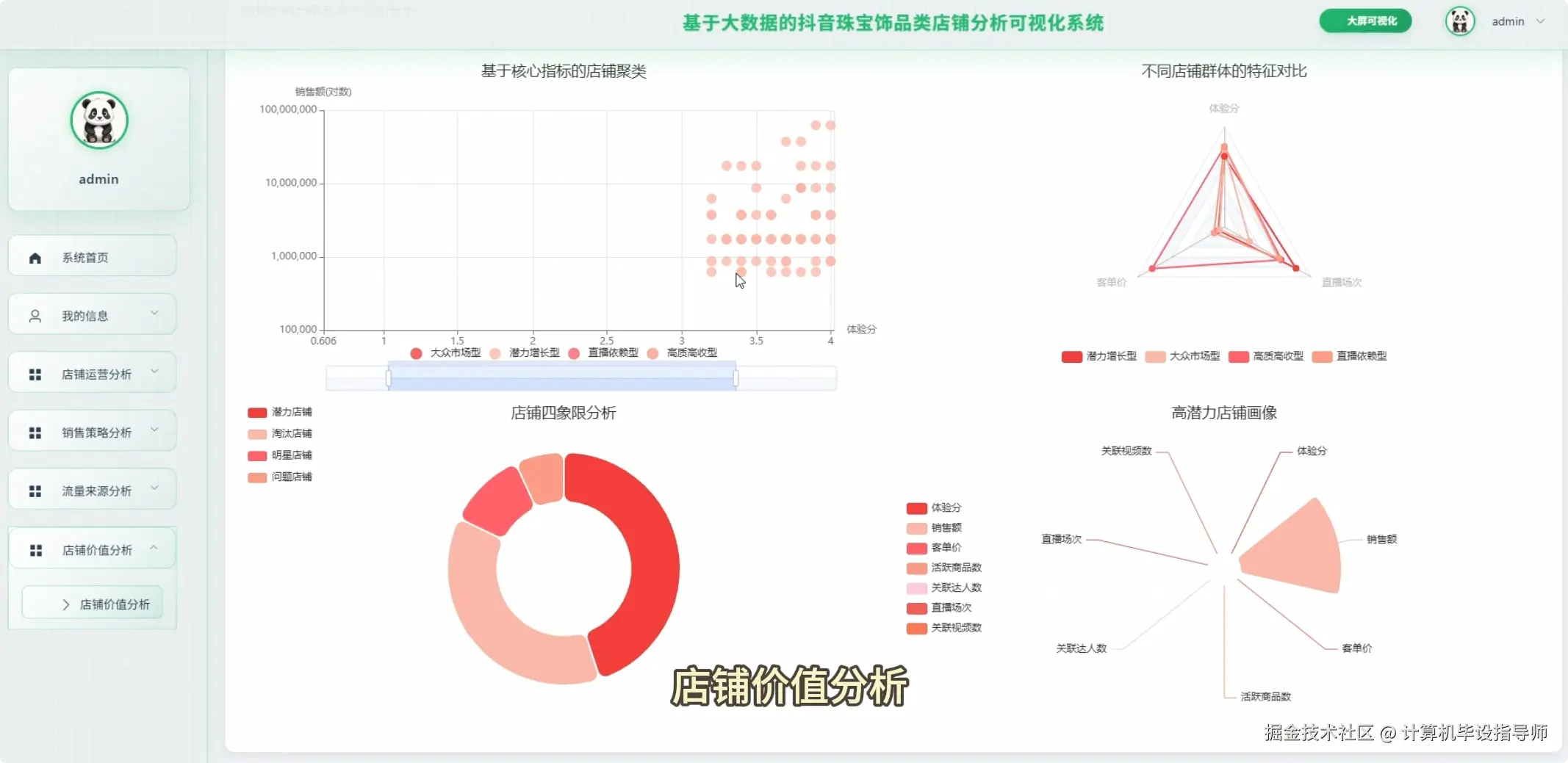Click the 不同店铺群体的特征对比 chart title
Image resolution: width=1568 pixels, height=763 pixels.
(1224, 71)
